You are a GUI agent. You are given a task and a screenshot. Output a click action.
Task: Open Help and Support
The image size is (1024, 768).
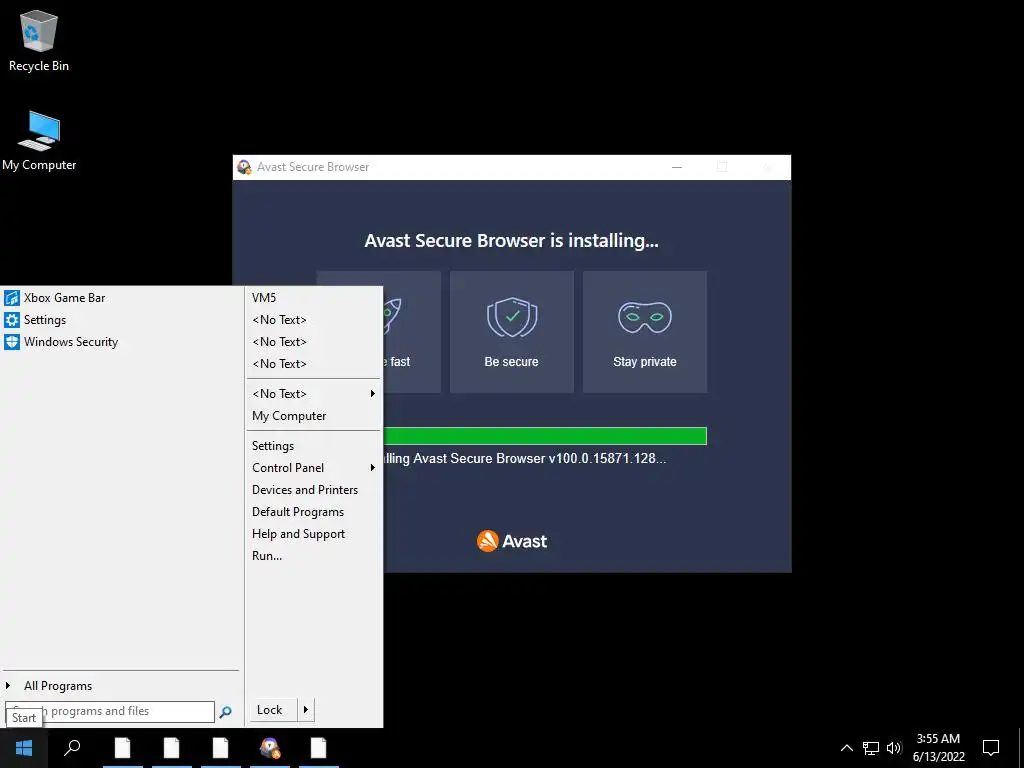(x=298, y=534)
